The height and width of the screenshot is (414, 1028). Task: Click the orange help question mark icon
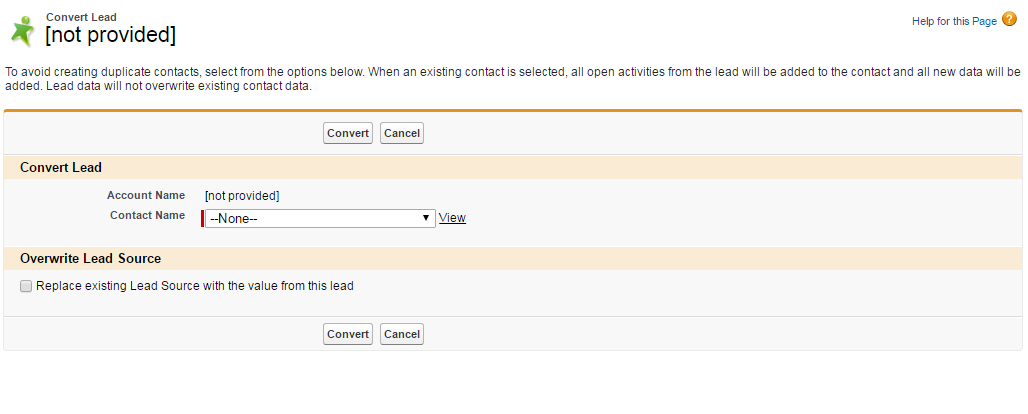[1009, 20]
